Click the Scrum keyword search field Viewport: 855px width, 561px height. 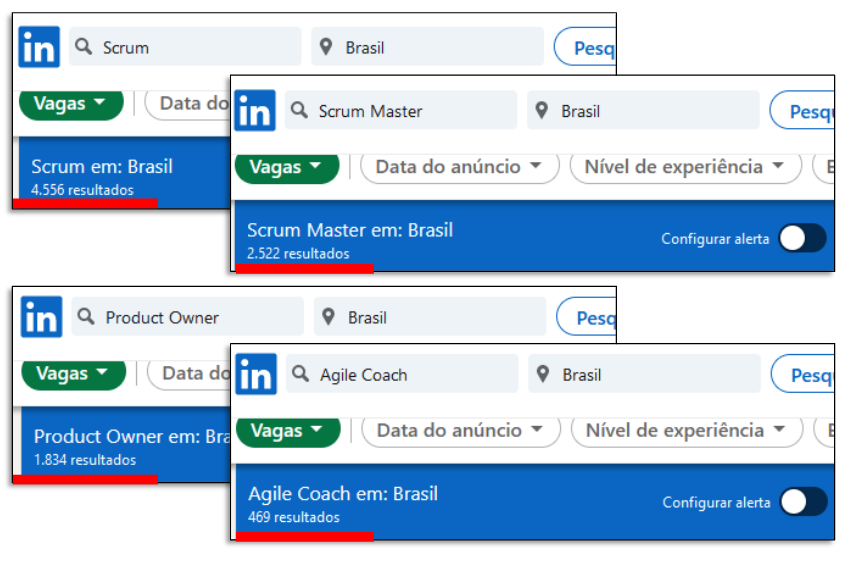[x=195, y=47]
